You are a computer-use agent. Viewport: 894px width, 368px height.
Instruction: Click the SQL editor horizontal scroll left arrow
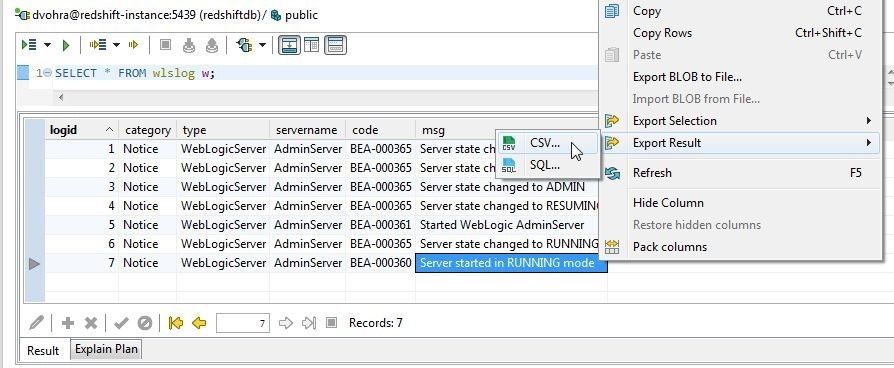pos(60,98)
